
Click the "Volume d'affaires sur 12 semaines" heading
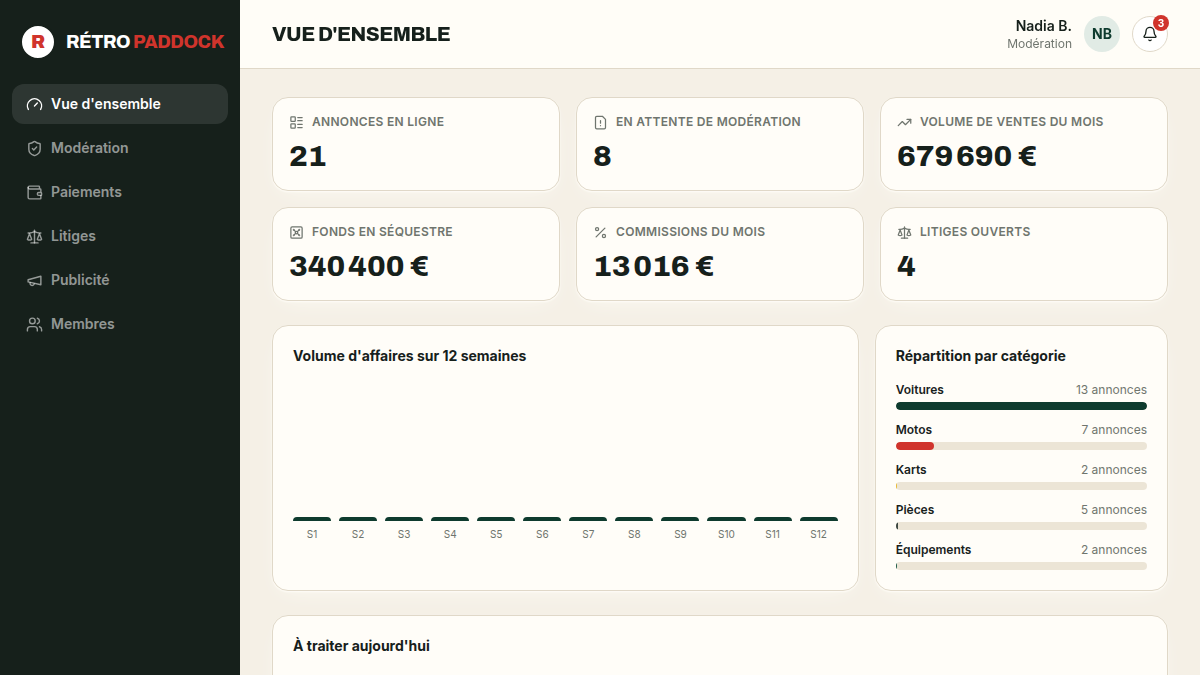[x=410, y=356]
